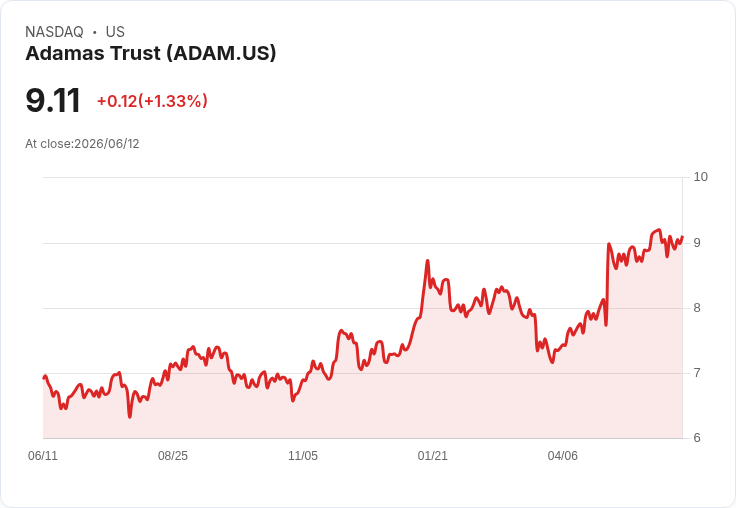Select the 11/05 x-axis date label
Viewport: 736px width, 508px height.
[x=303, y=455]
